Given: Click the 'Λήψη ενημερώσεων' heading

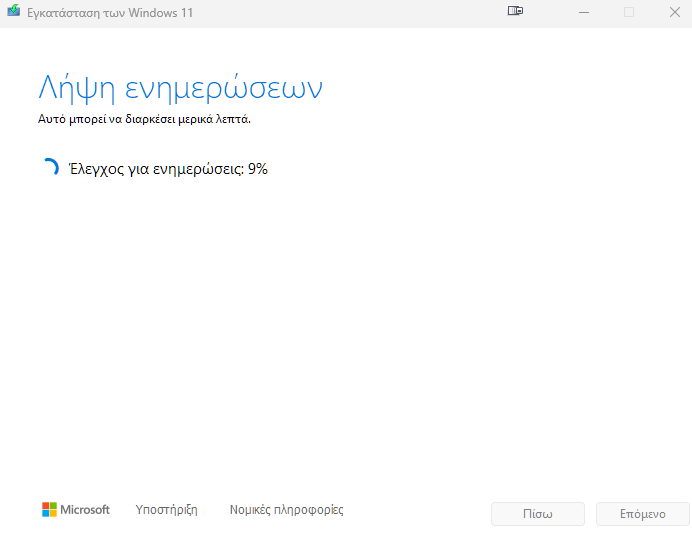Looking at the screenshot, I should click(x=181, y=88).
